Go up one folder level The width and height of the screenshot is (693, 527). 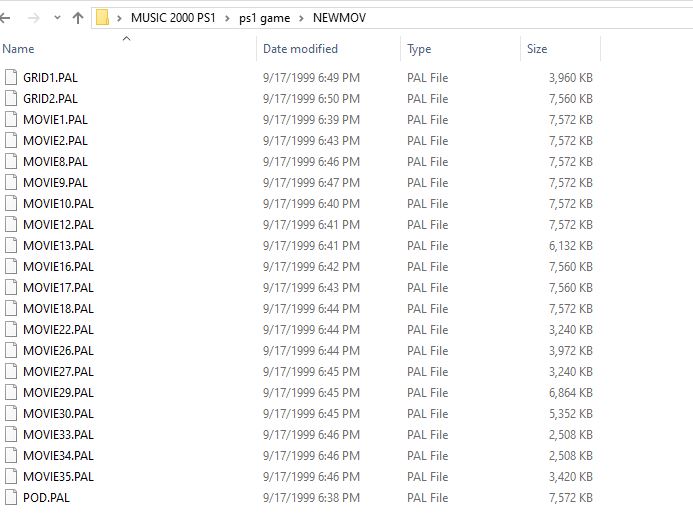coord(78,18)
